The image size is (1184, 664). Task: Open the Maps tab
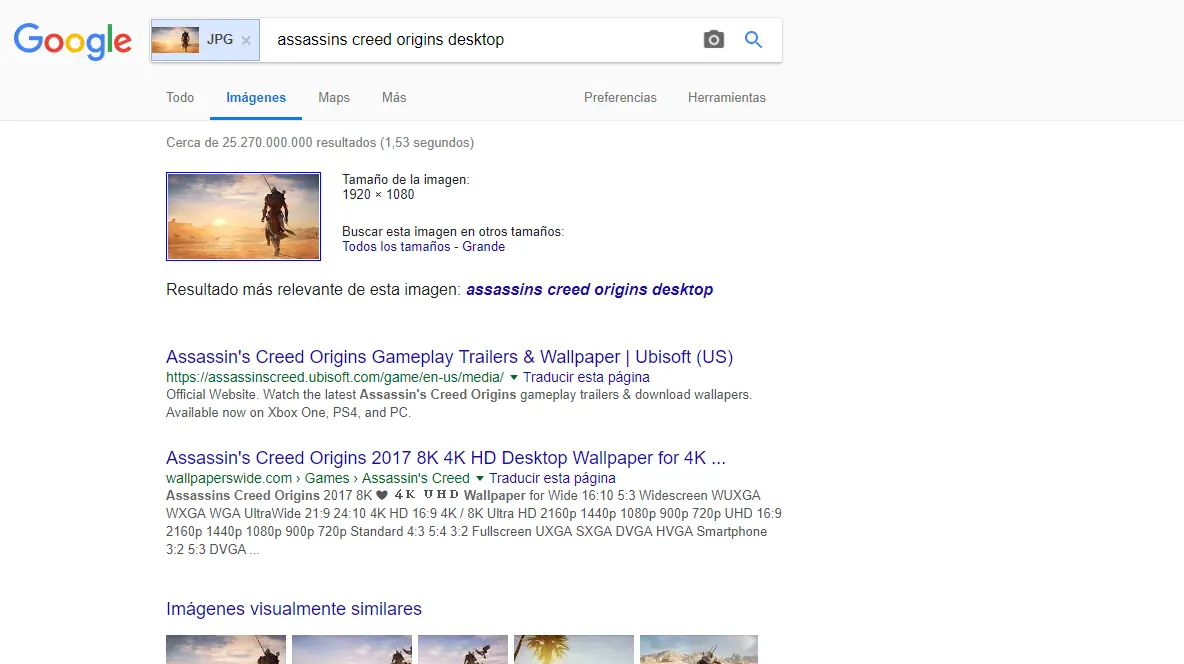334,97
